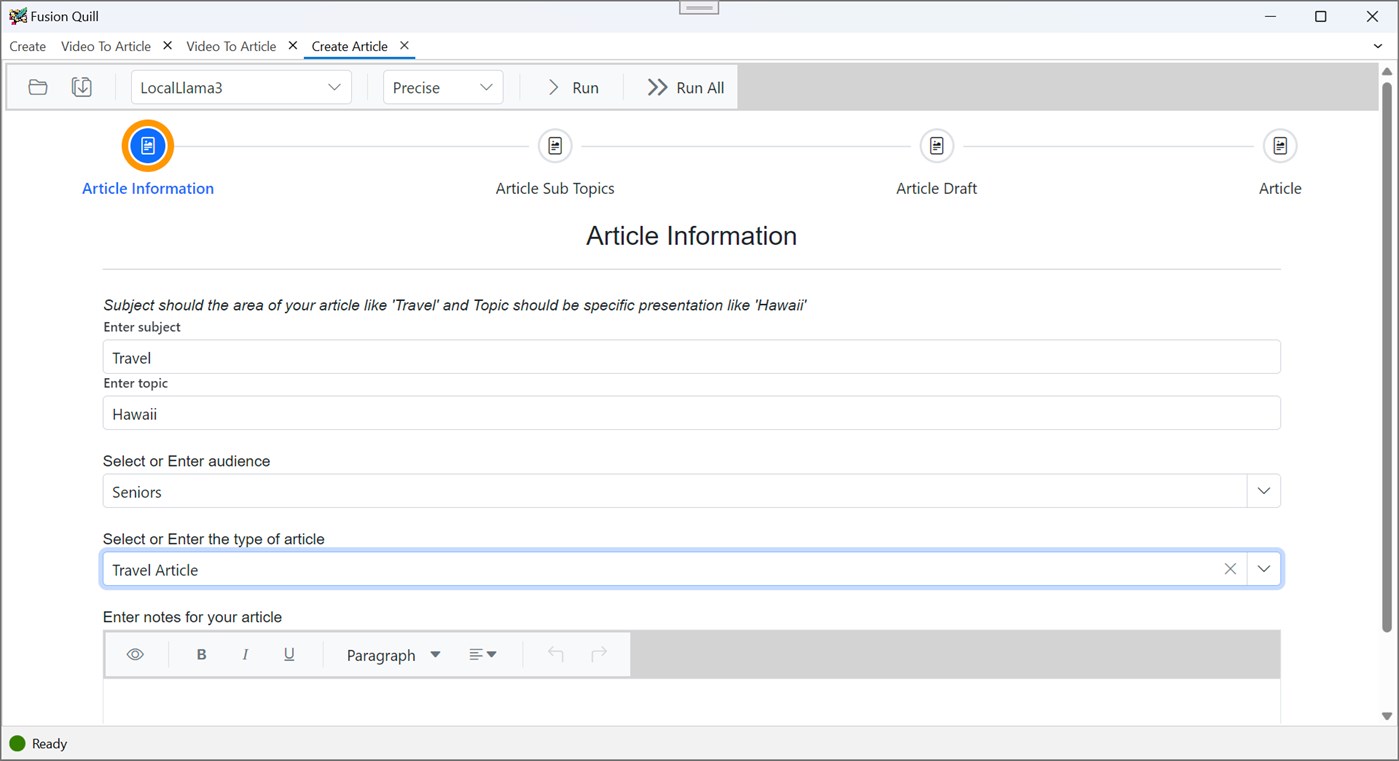Open a file using the folder icon

[x=37, y=87]
